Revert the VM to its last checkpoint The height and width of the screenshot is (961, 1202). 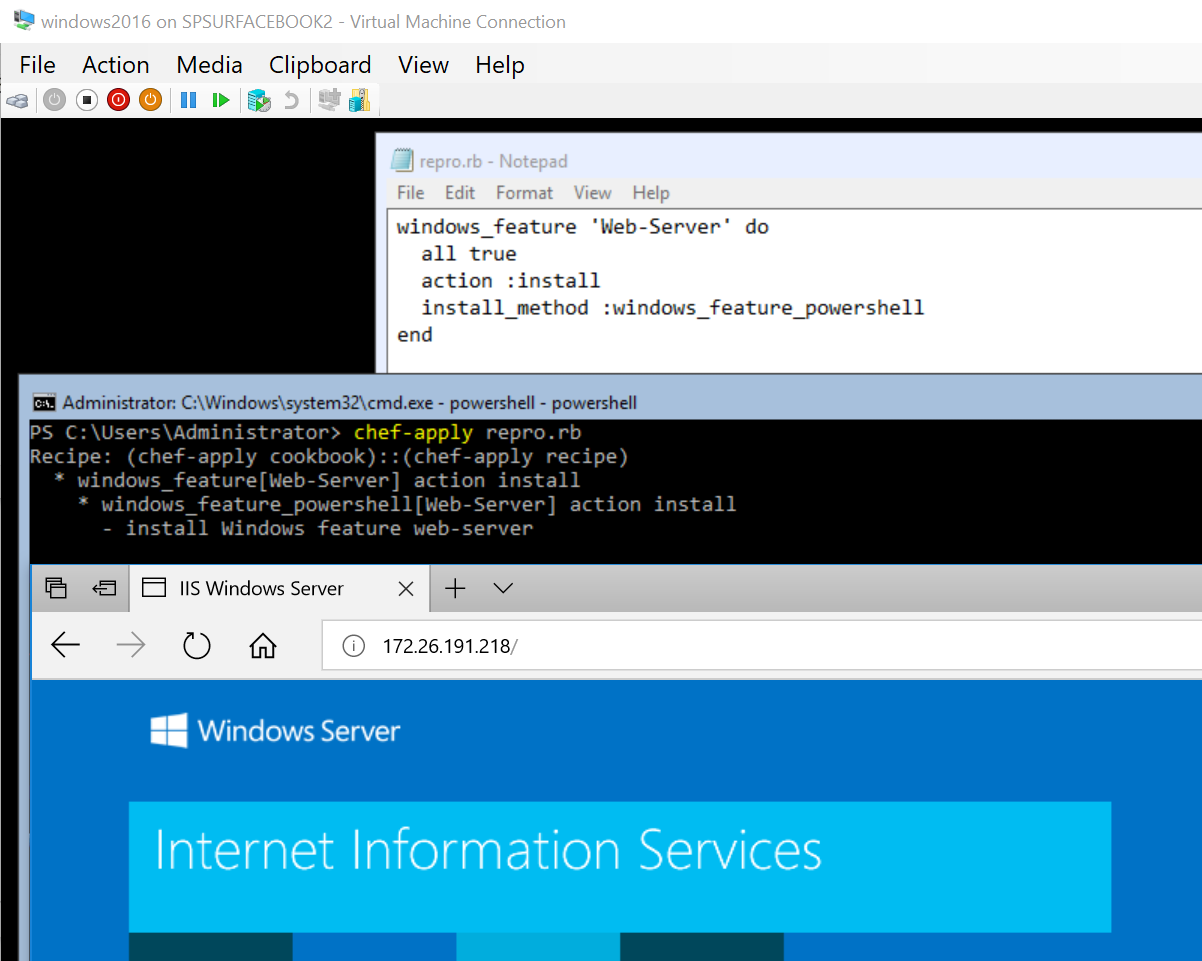click(291, 99)
